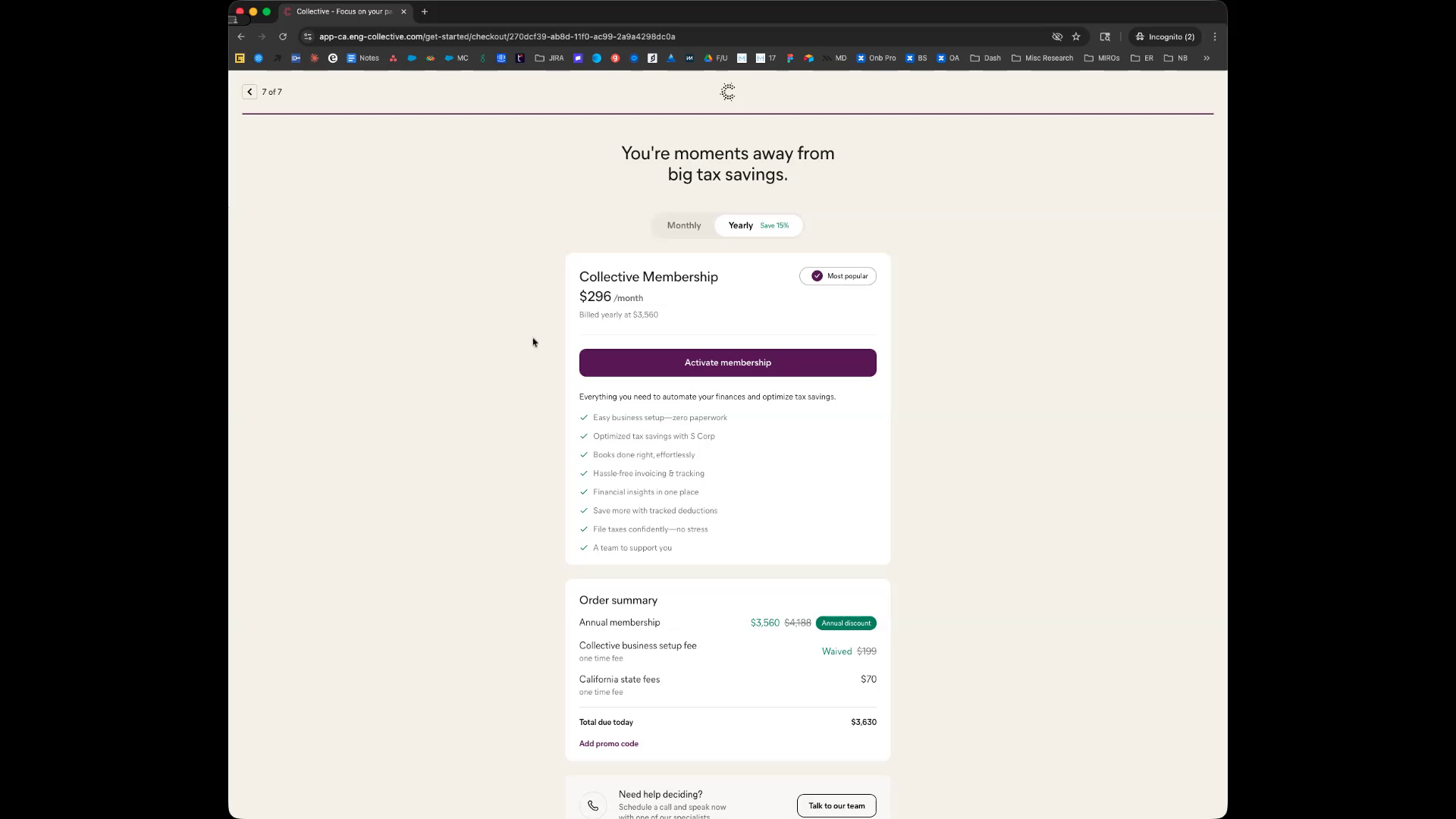Switch billing to Monthly
1456x819 pixels.
(x=683, y=225)
